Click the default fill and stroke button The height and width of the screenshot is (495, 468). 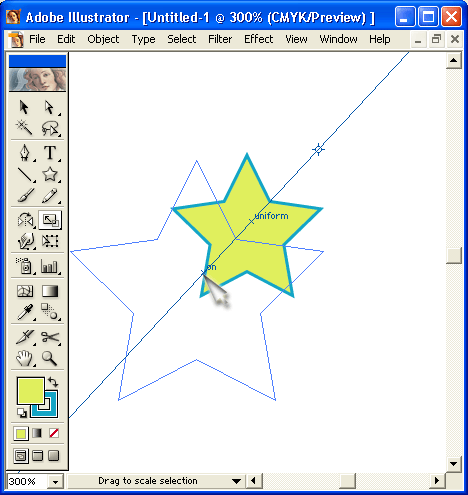tap(22, 413)
